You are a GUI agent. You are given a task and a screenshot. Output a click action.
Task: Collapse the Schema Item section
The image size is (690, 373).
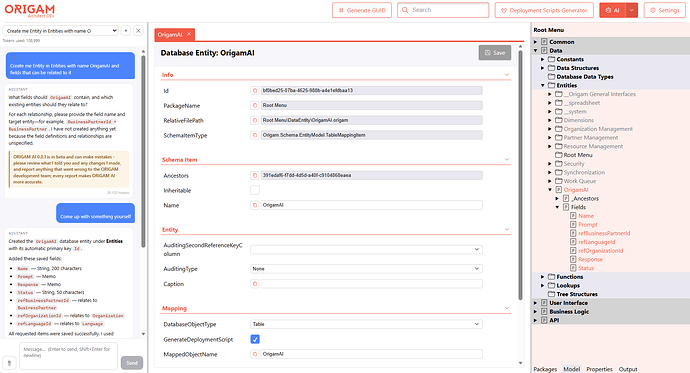[506, 159]
